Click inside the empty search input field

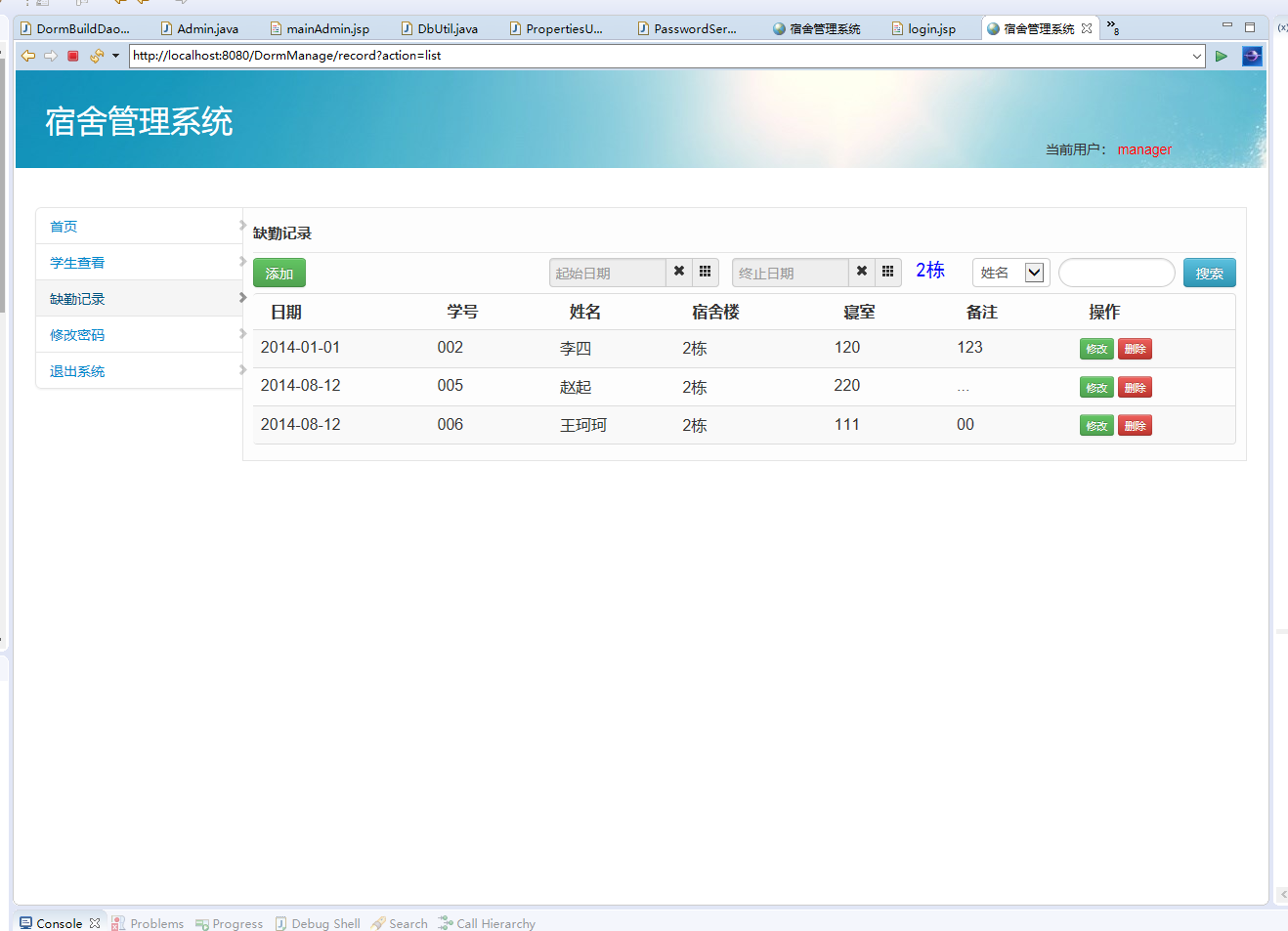[x=1116, y=273]
